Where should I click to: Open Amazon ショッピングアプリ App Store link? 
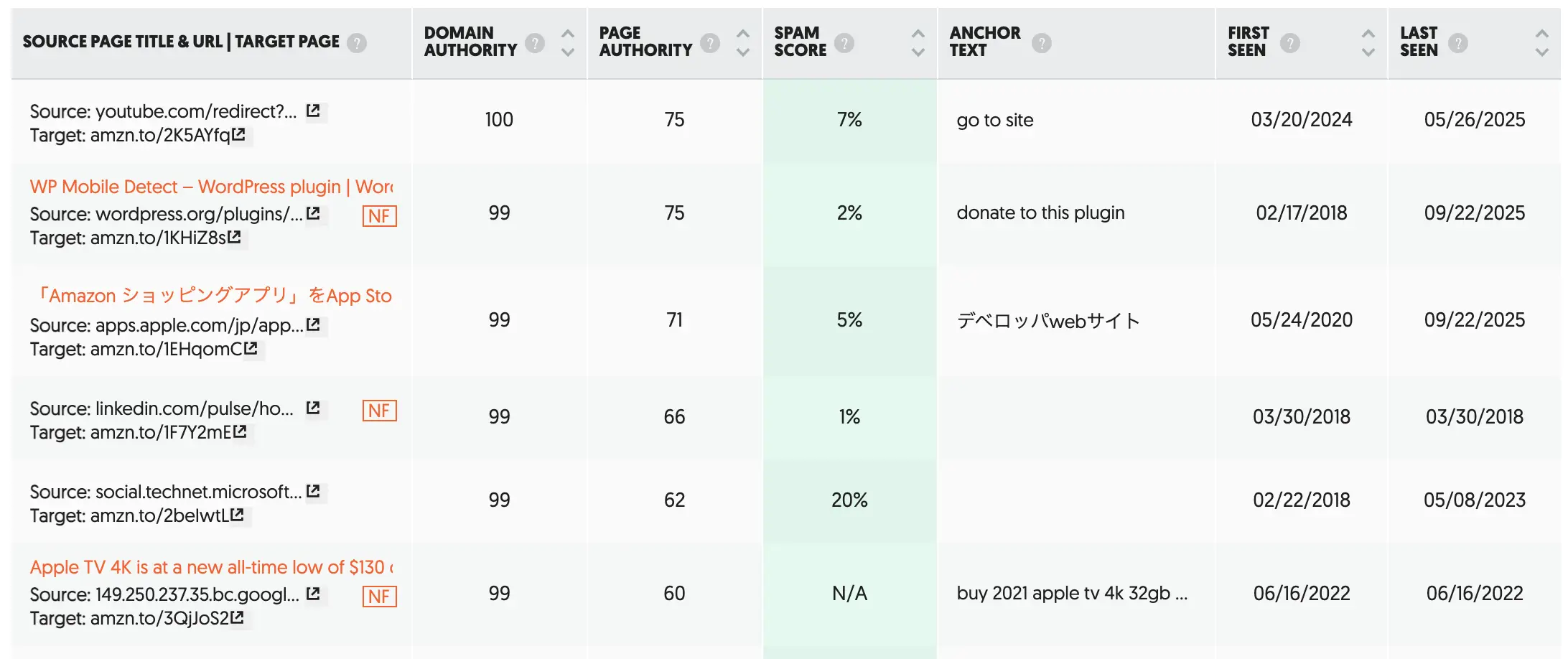pyautogui.click(x=213, y=296)
